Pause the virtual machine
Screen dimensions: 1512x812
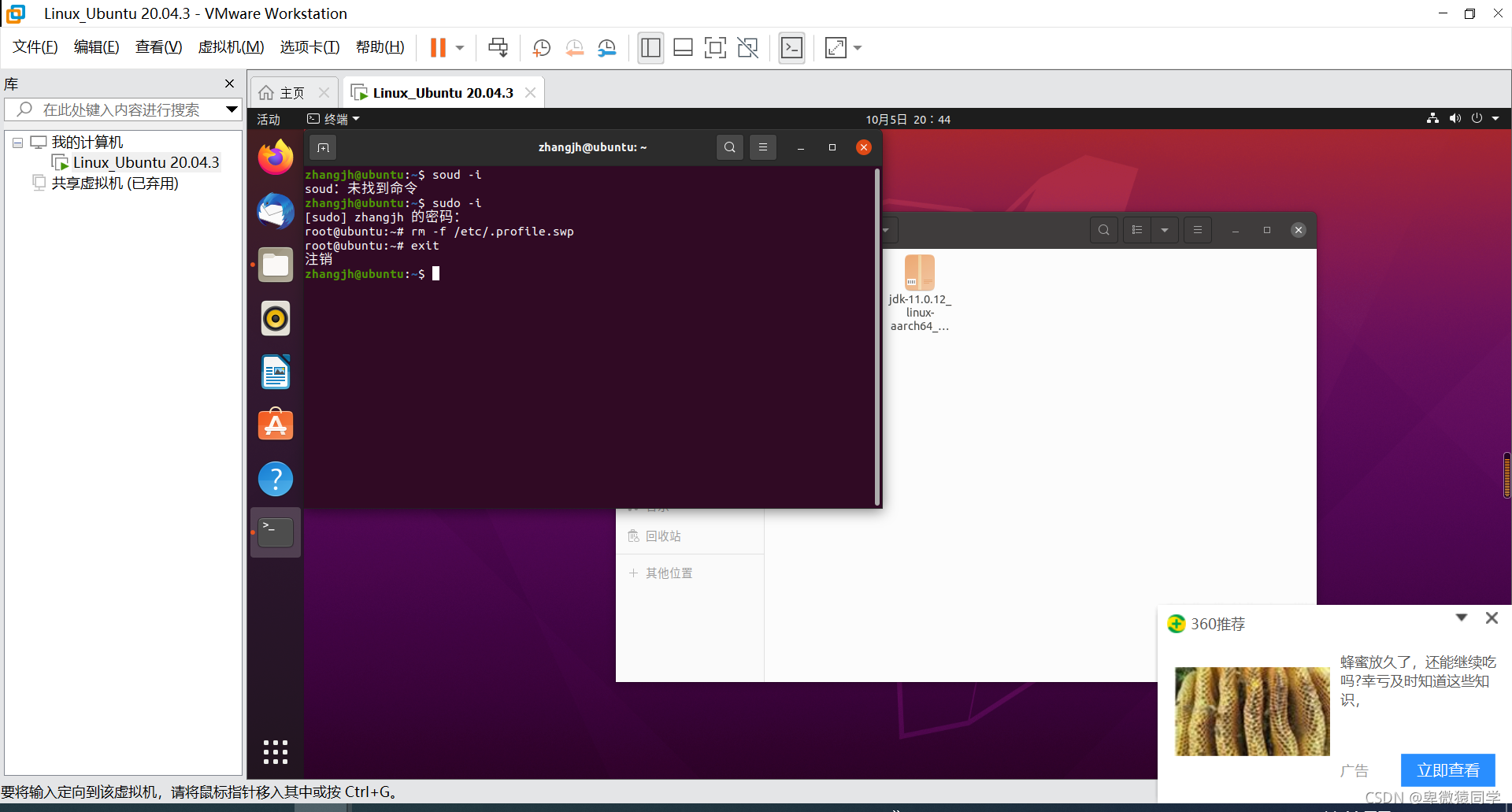pyautogui.click(x=438, y=48)
